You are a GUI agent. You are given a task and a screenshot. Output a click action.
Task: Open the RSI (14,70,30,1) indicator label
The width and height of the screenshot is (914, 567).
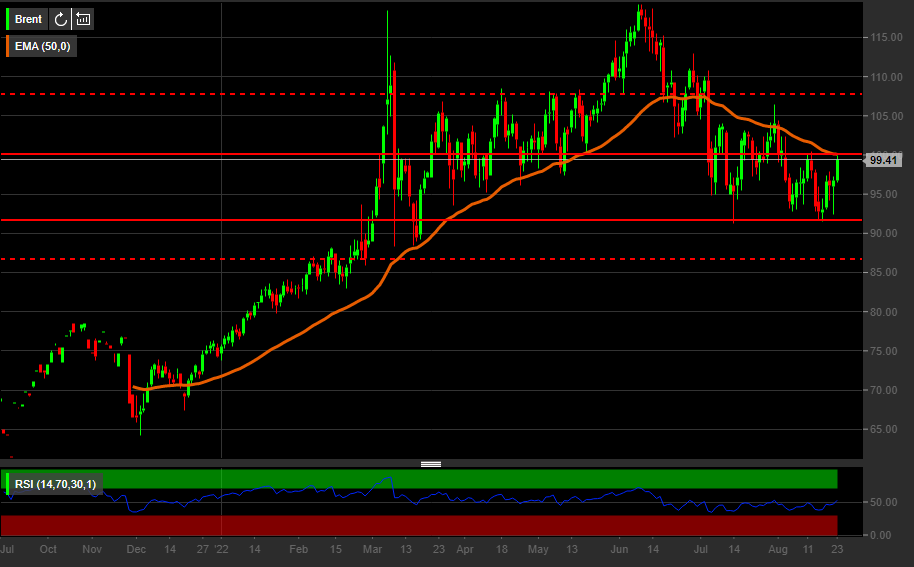[55, 484]
